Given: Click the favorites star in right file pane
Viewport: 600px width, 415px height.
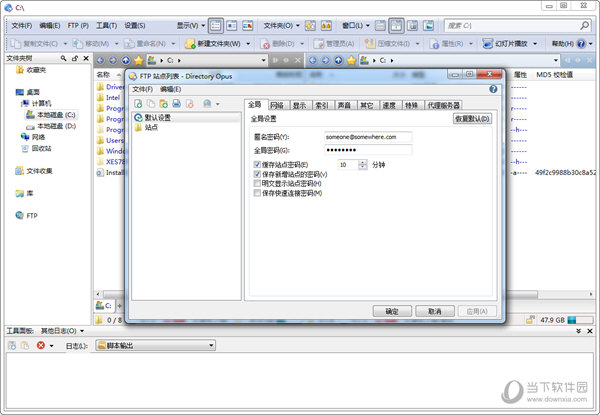Looking at the screenshot, I should (351, 60).
